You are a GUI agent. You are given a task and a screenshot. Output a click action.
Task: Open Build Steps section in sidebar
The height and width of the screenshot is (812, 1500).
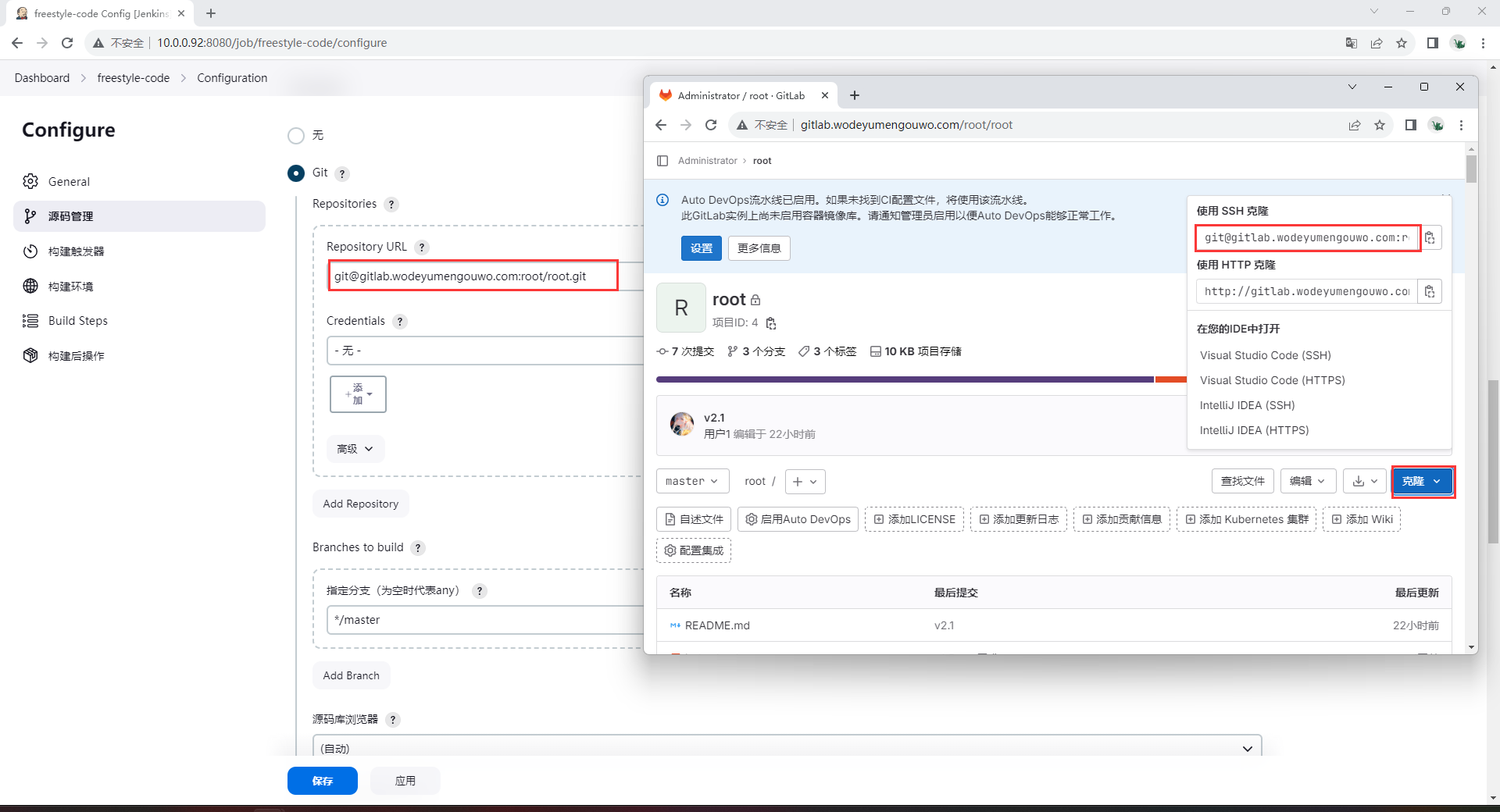(x=139, y=321)
